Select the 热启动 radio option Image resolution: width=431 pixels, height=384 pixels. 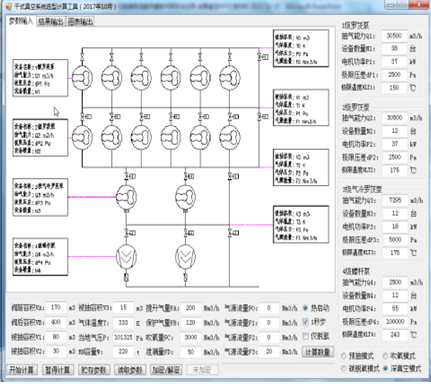(x=315, y=308)
